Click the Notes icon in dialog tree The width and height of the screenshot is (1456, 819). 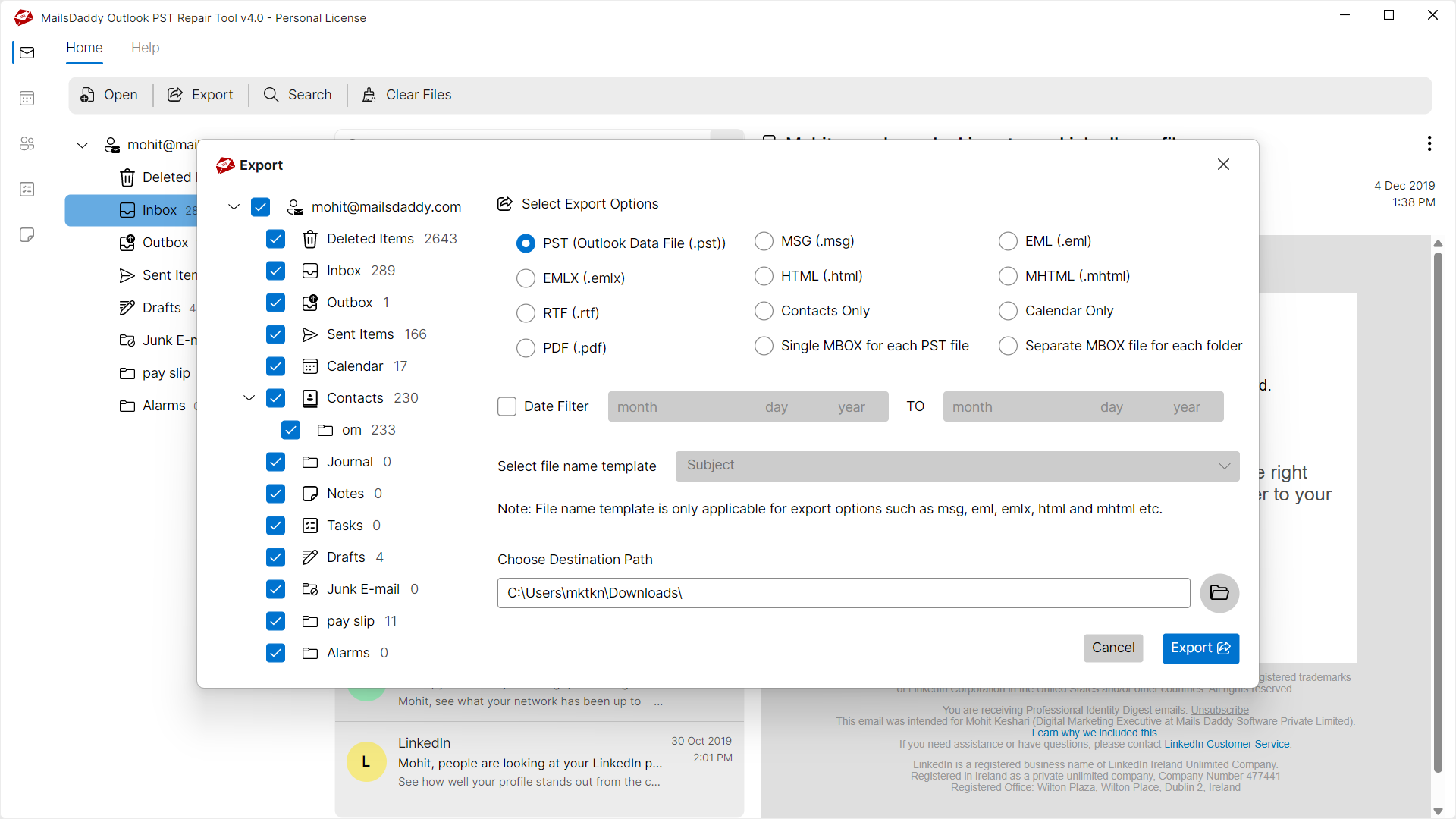pyautogui.click(x=310, y=494)
